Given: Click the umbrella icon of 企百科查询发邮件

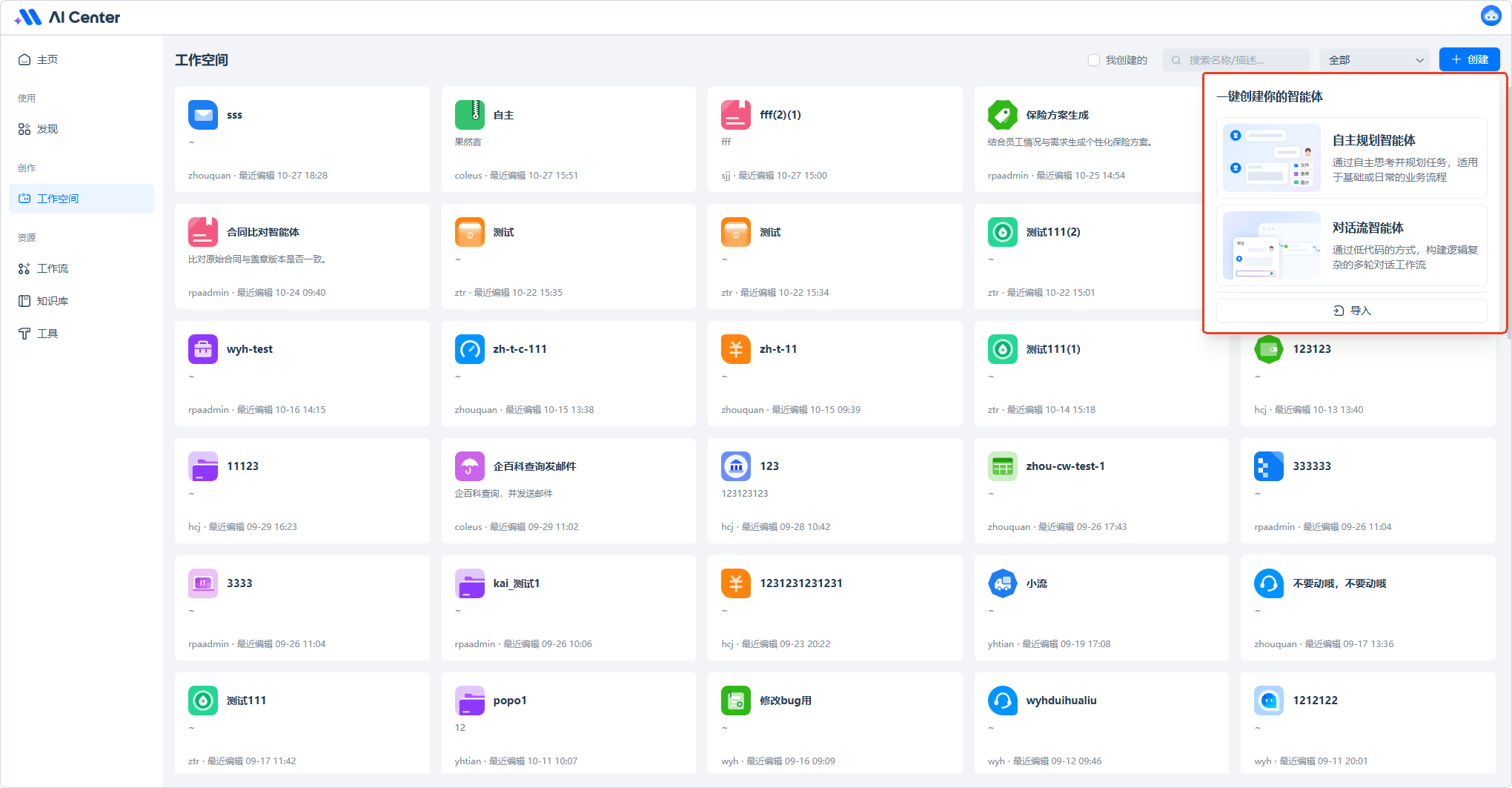Looking at the screenshot, I should 469,466.
